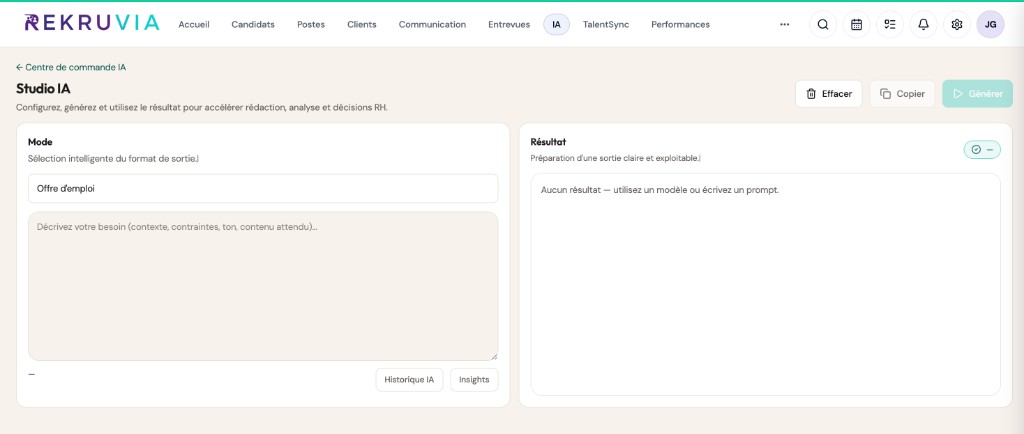1024x434 pixels.
Task: Open the notifications bell
Action: point(923,25)
